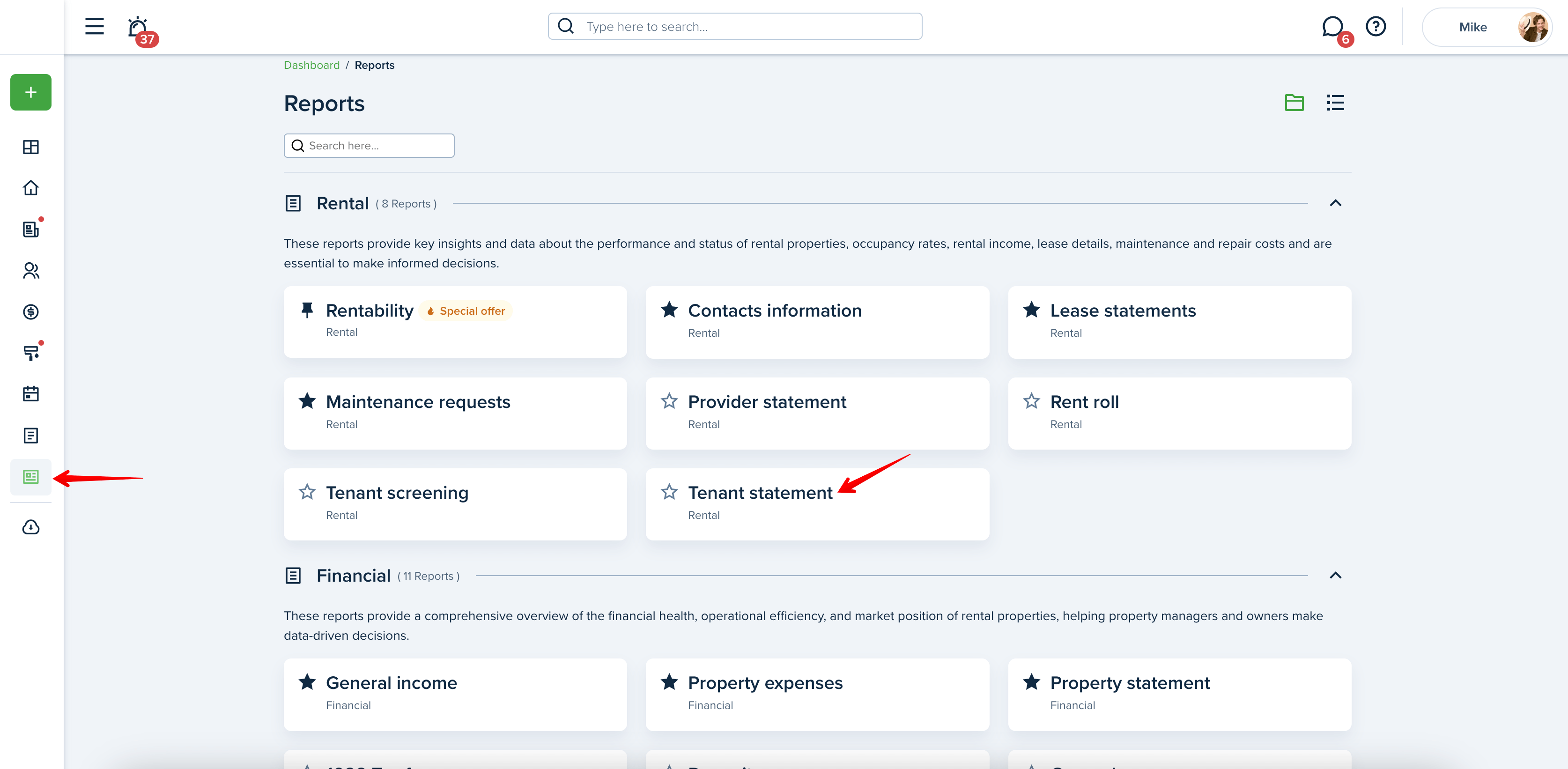The image size is (1568, 769).
Task: Open the help question mark icon
Action: [1376, 26]
